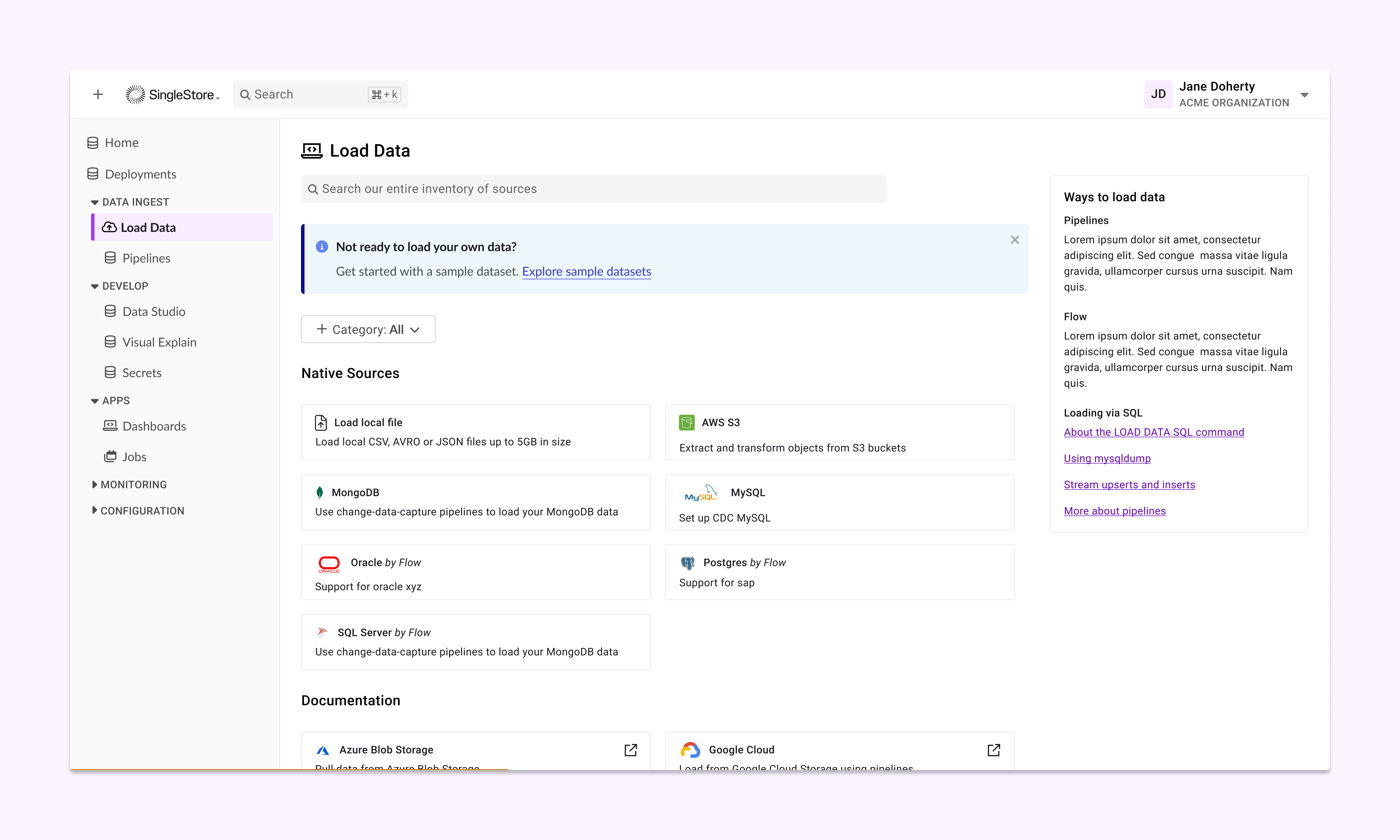
Task: Collapse the DATA INGEST section
Action: tap(130, 202)
